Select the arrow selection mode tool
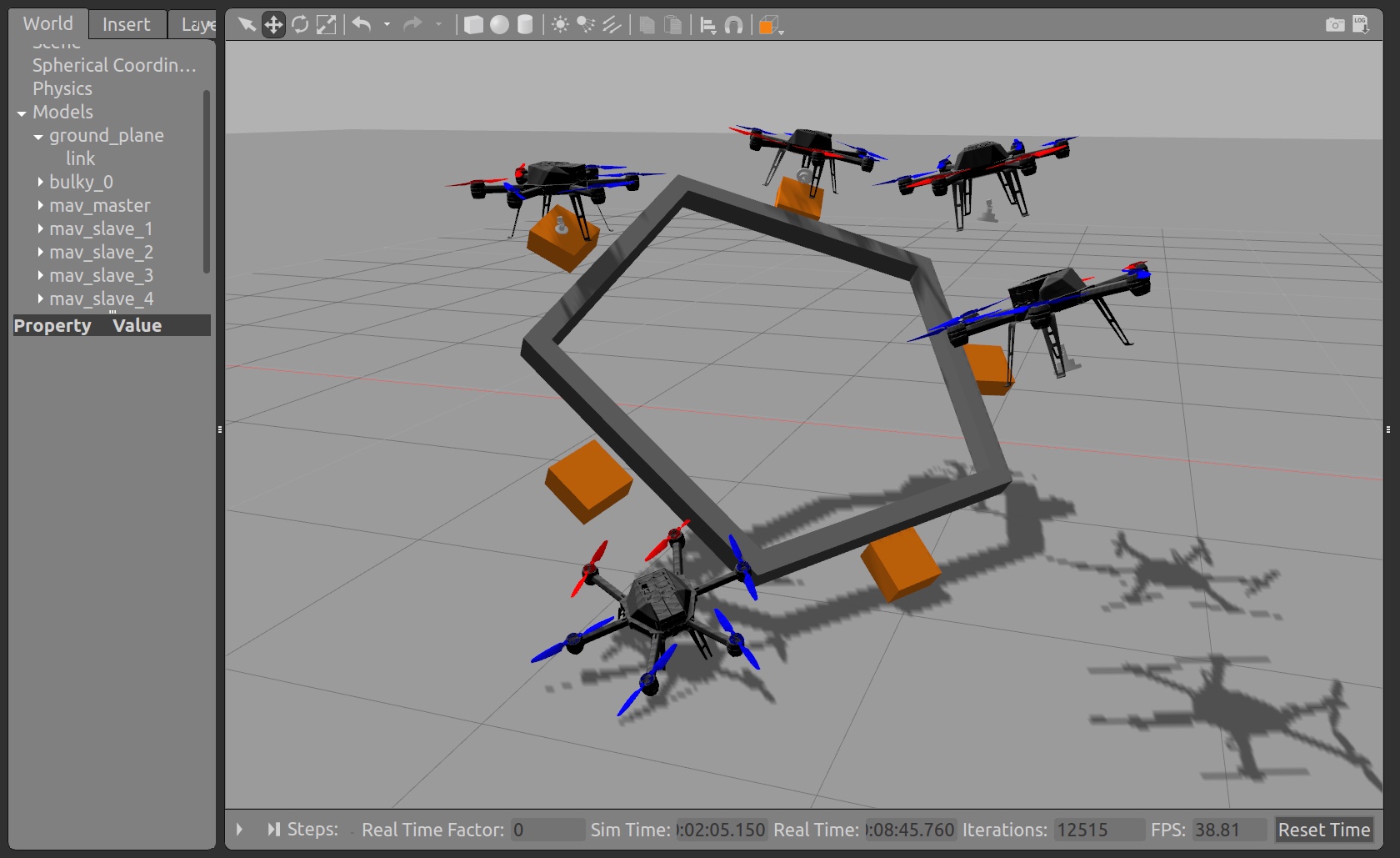Image resolution: width=1400 pixels, height=858 pixels. click(247, 25)
